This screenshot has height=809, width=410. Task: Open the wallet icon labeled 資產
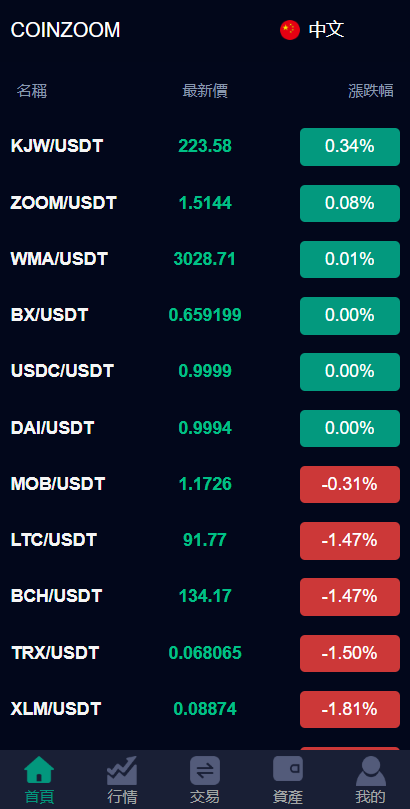[288, 769]
